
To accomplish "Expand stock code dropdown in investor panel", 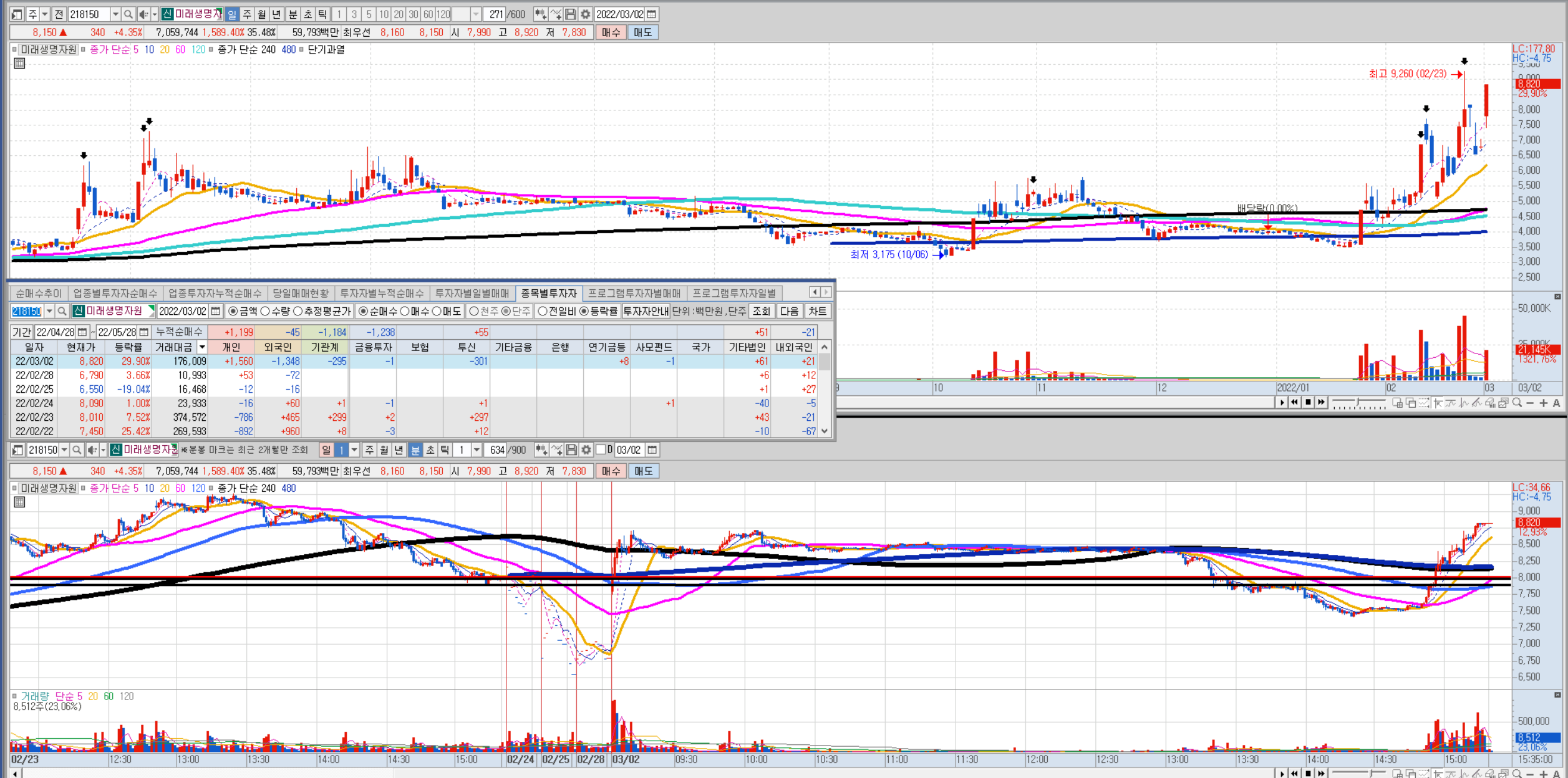I will tap(49, 311).
